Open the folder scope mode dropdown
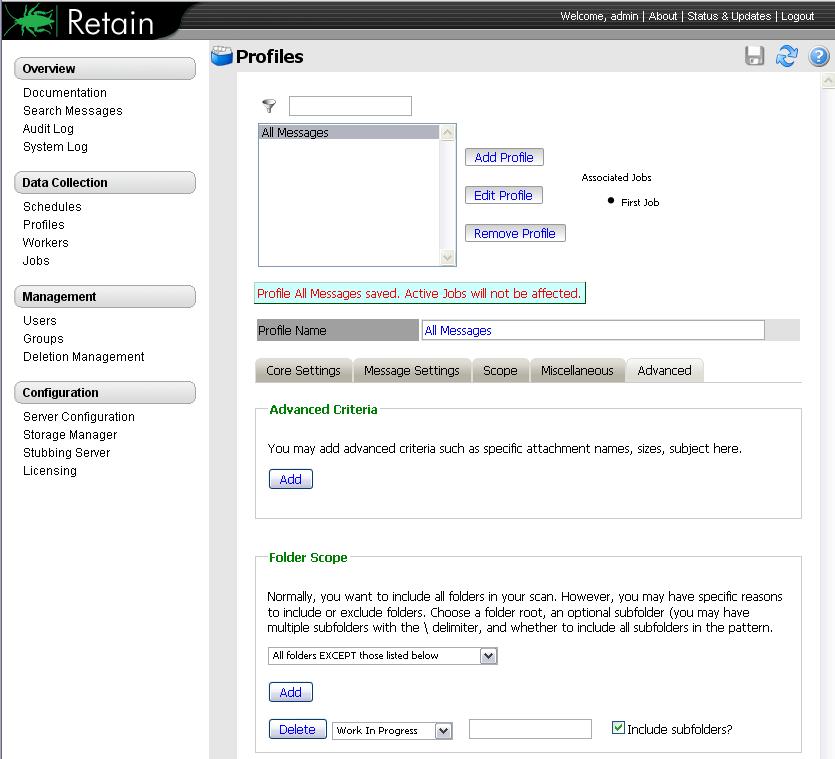 point(382,656)
